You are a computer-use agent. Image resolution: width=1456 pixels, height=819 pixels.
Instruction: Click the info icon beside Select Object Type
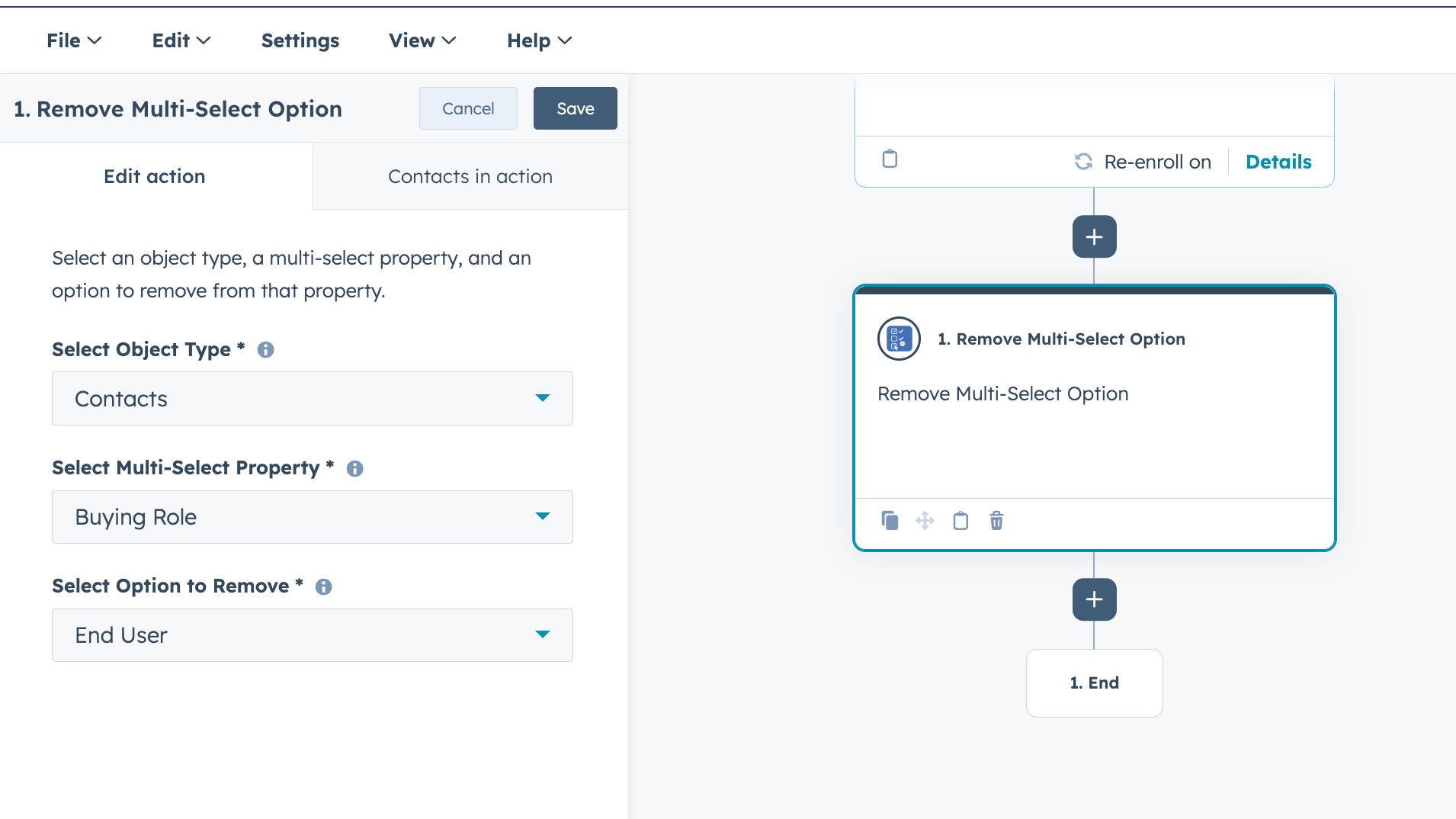(x=265, y=349)
